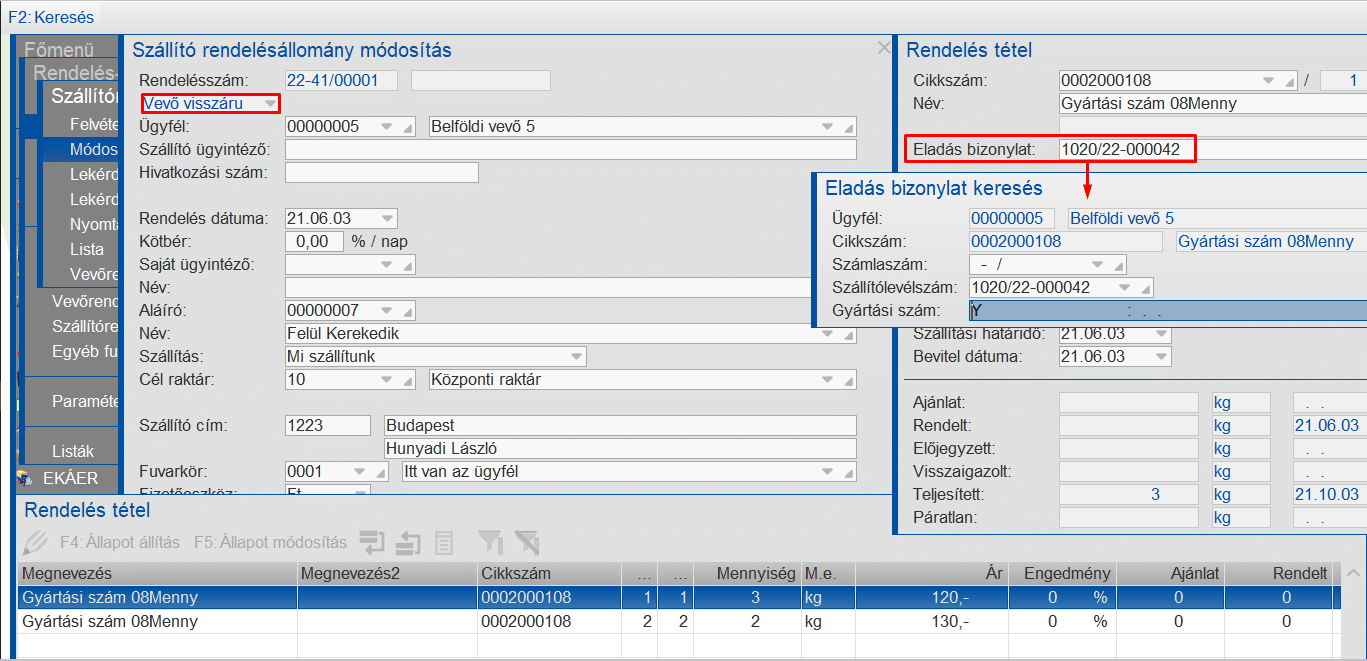Screen dimensions: 1367x661
Task: Click the F2: Keresés search button
Action: click(50, 16)
